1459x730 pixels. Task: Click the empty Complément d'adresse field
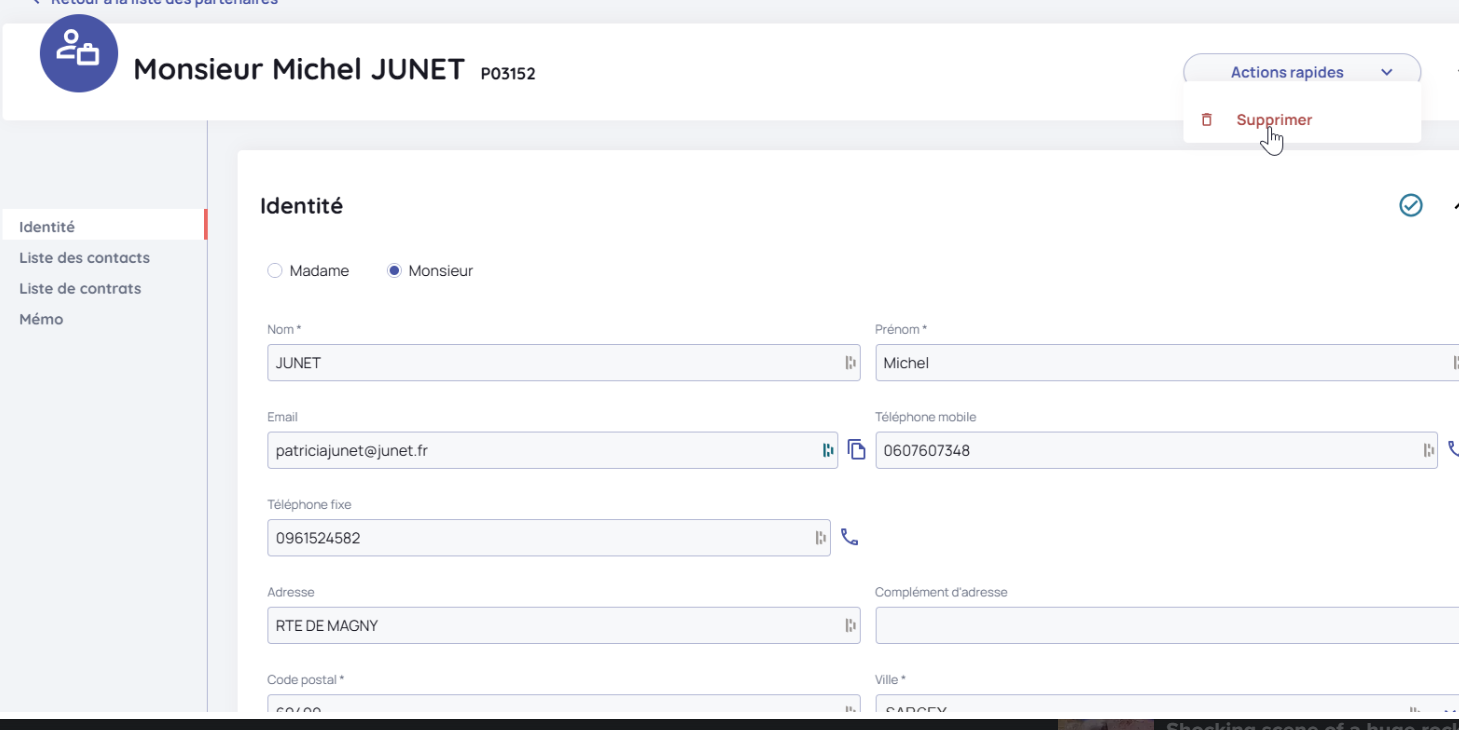tap(1160, 626)
